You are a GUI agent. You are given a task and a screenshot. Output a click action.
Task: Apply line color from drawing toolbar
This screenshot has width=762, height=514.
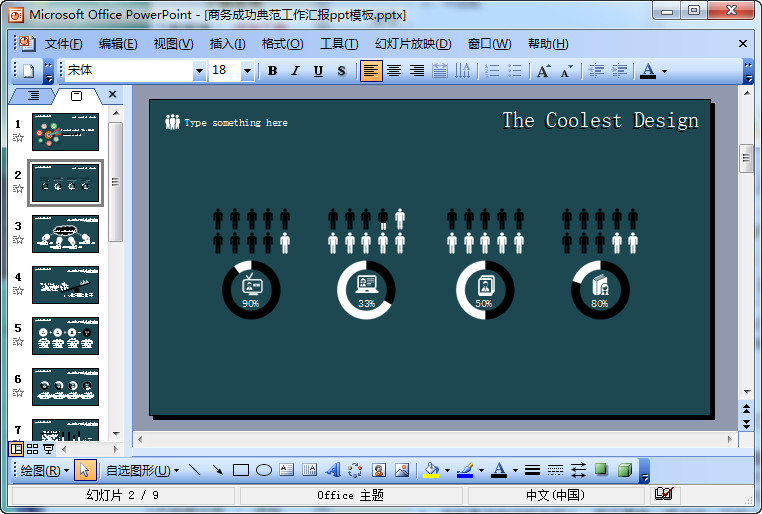[465, 470]
